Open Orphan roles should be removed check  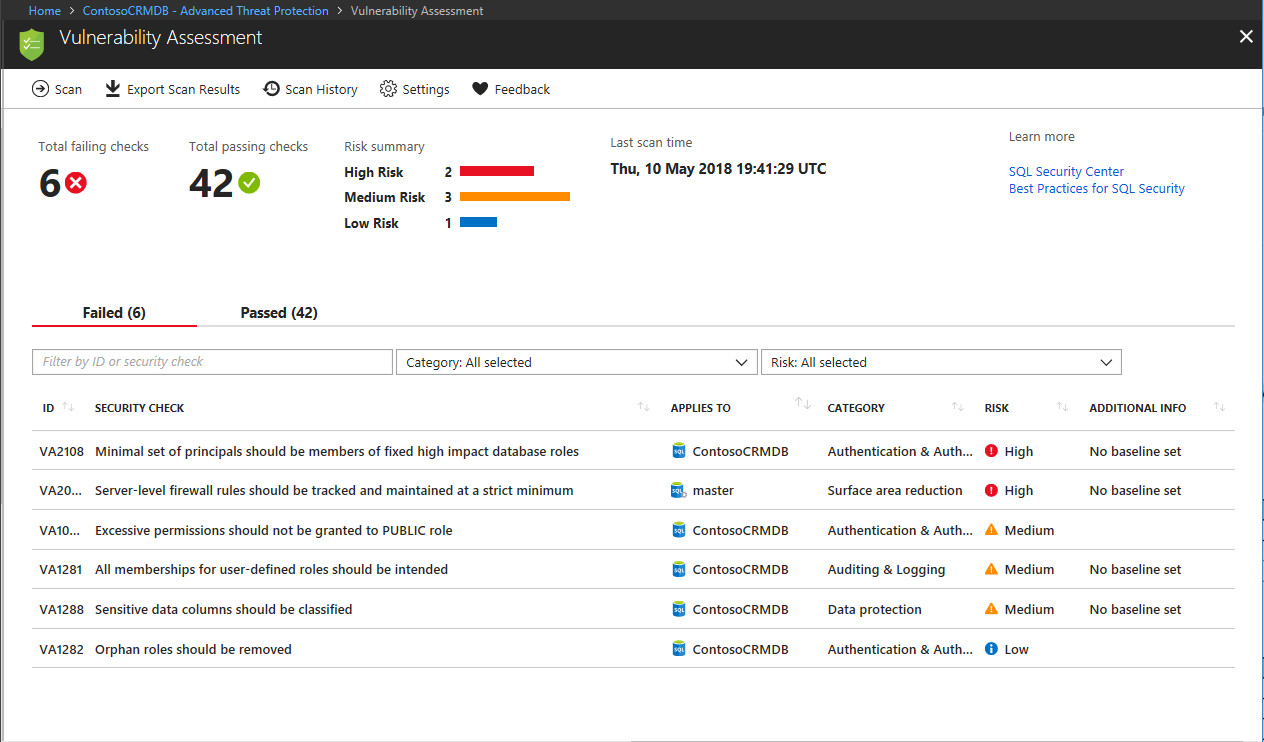(x=193, y=650)
